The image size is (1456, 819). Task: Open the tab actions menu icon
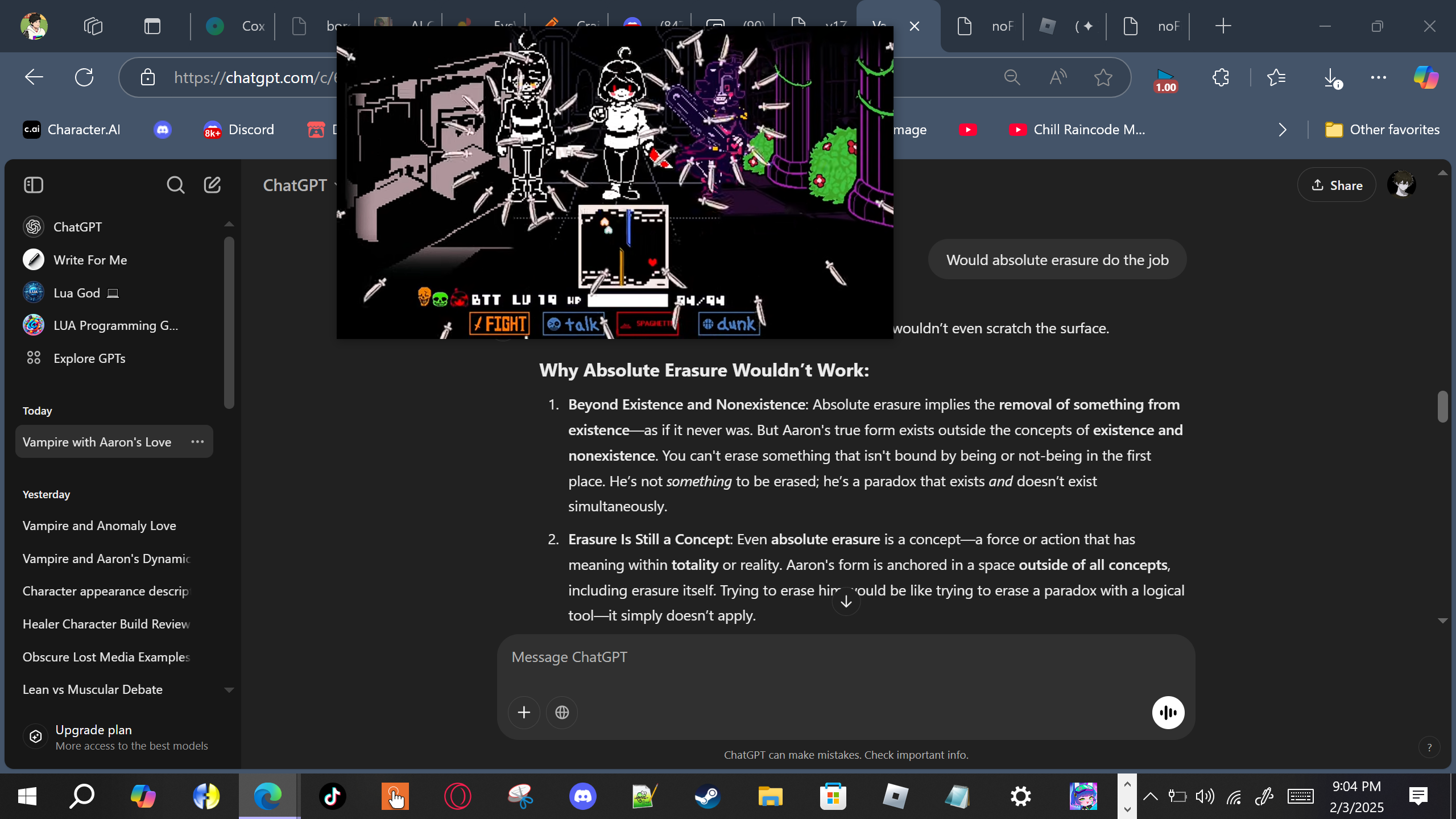152,26
